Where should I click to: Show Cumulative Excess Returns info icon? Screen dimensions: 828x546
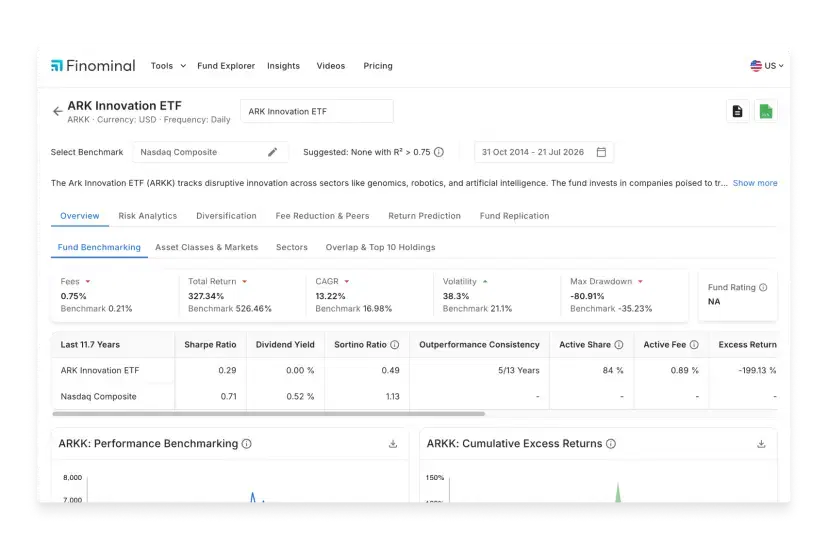611,444
